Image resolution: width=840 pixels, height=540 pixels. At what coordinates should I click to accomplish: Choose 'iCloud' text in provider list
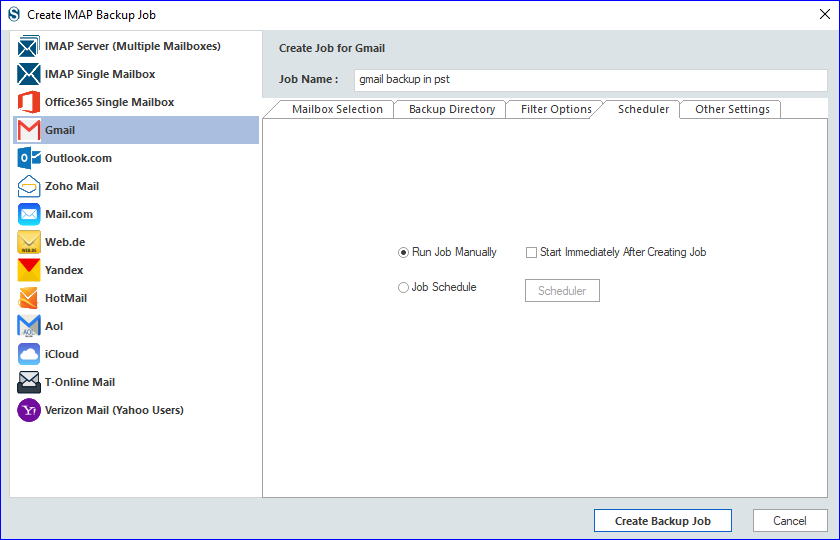click(62, 354)
